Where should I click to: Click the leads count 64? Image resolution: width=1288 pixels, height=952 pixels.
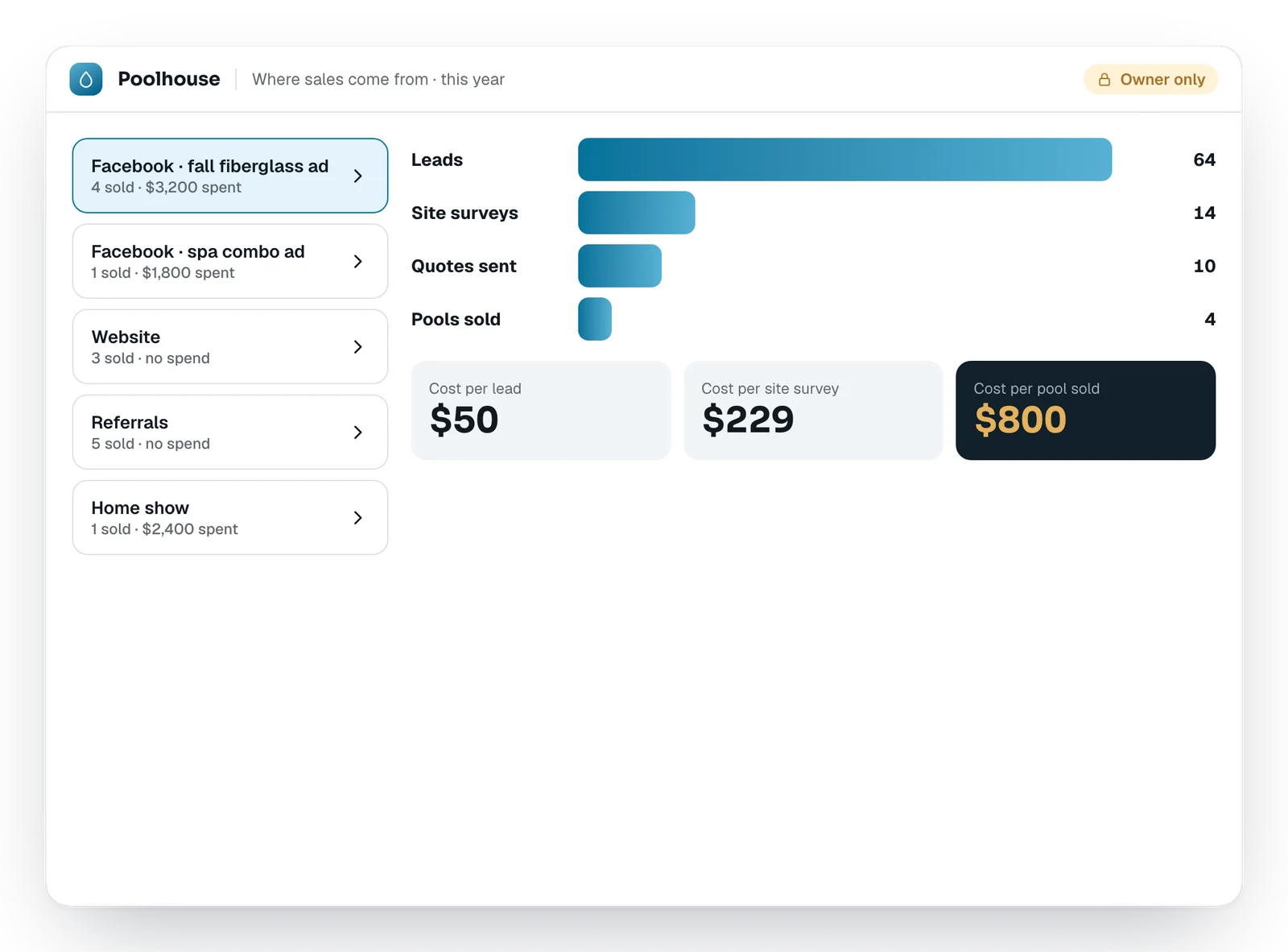[x=1204, y=159]
